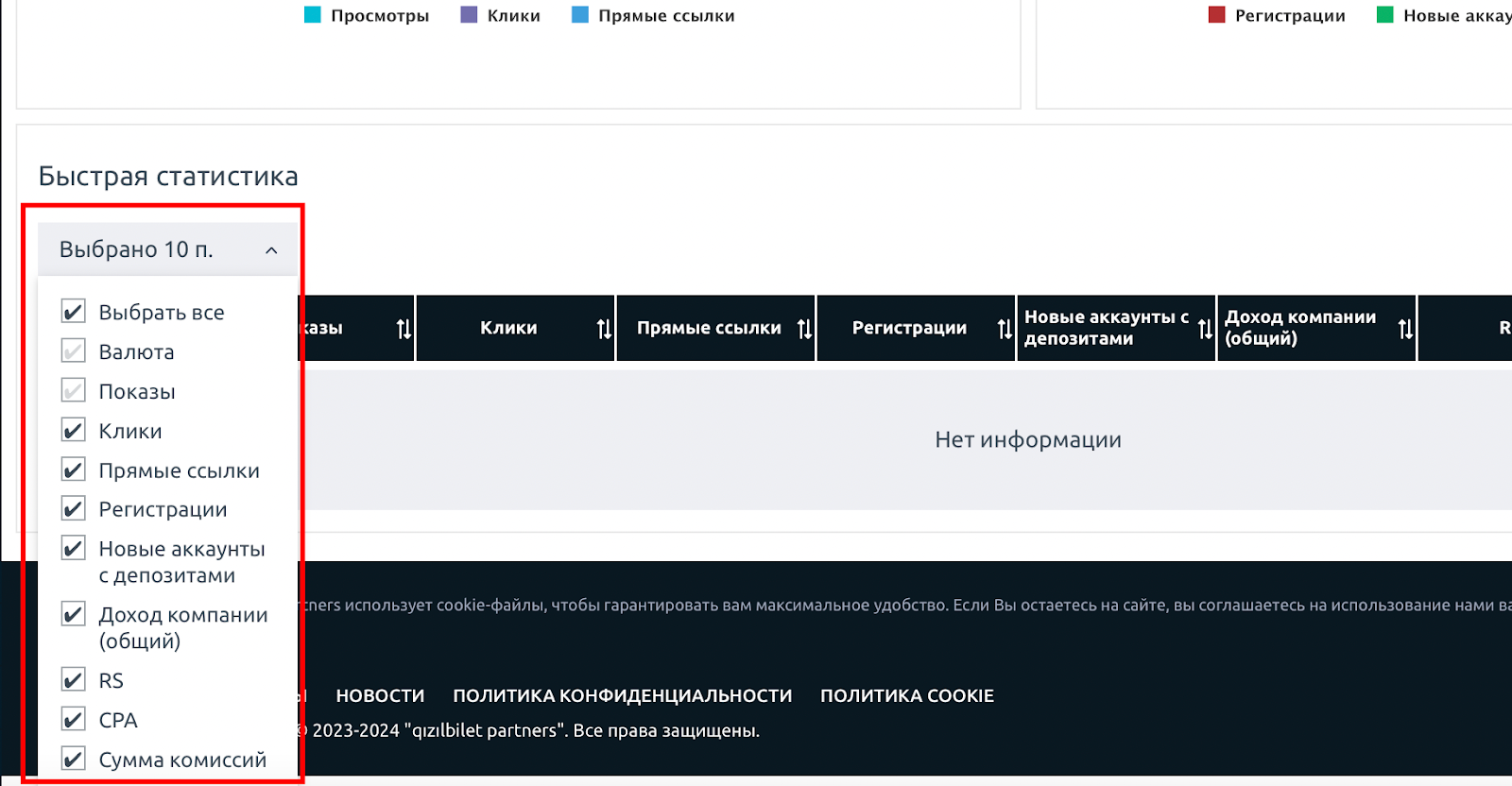Uncheck Доход компании (общий) option

[73, 615]
